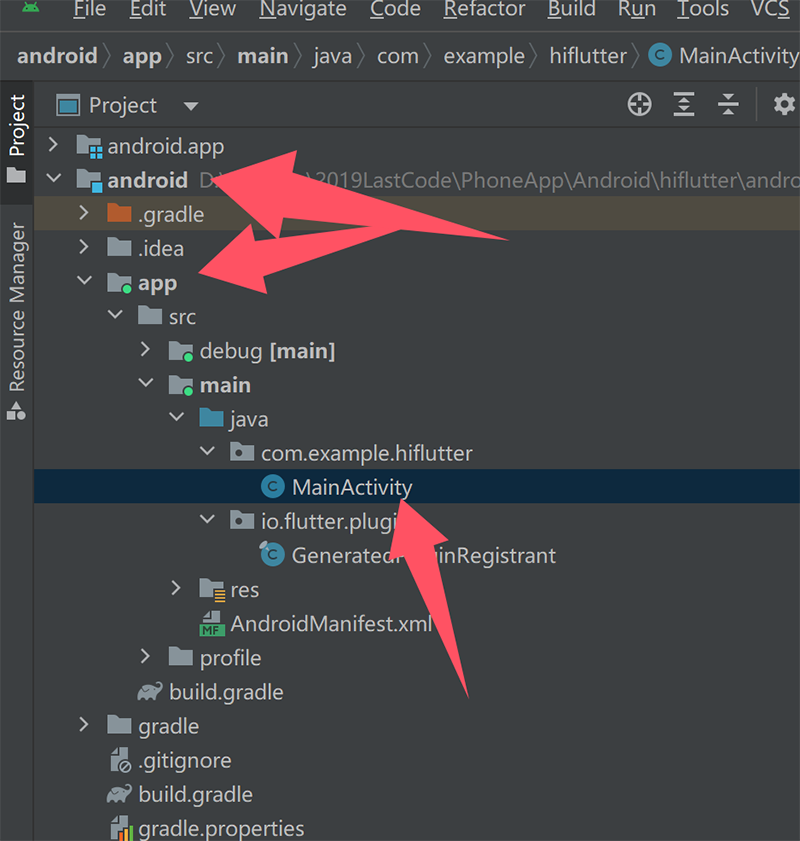Click the Android Studio logo icon
Image resolution: width=800 pixels, height=841 pixels.
click(x=31, y=6)
